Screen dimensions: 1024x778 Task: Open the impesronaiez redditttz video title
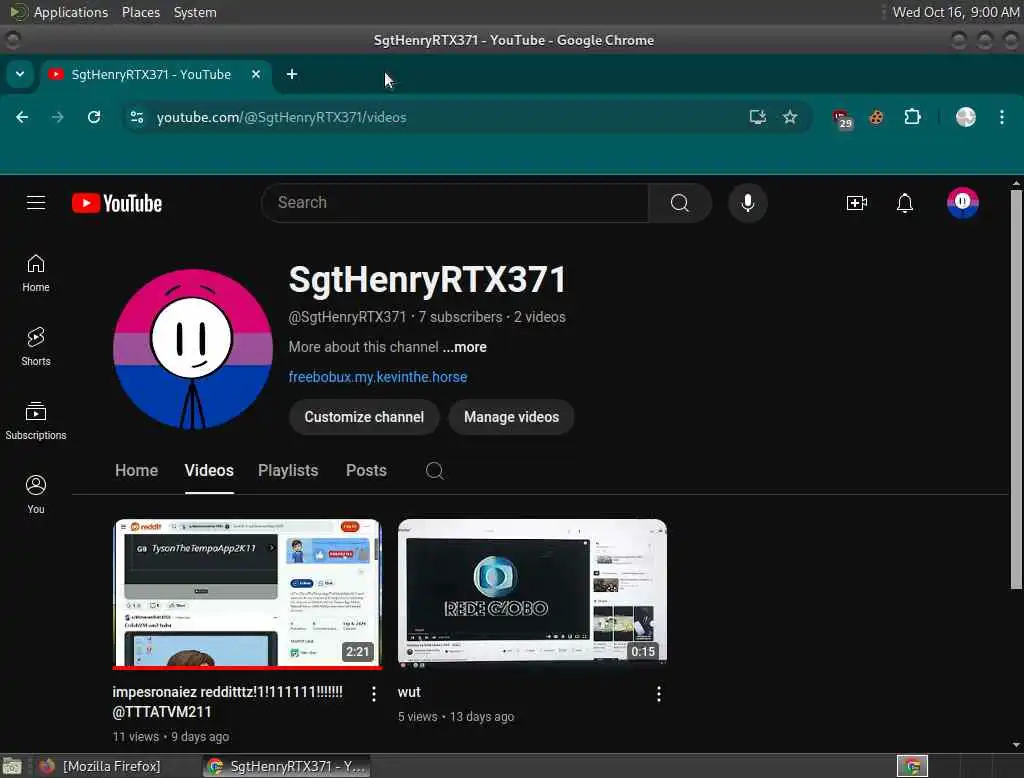pyautogui.click(x=228, y=702)
